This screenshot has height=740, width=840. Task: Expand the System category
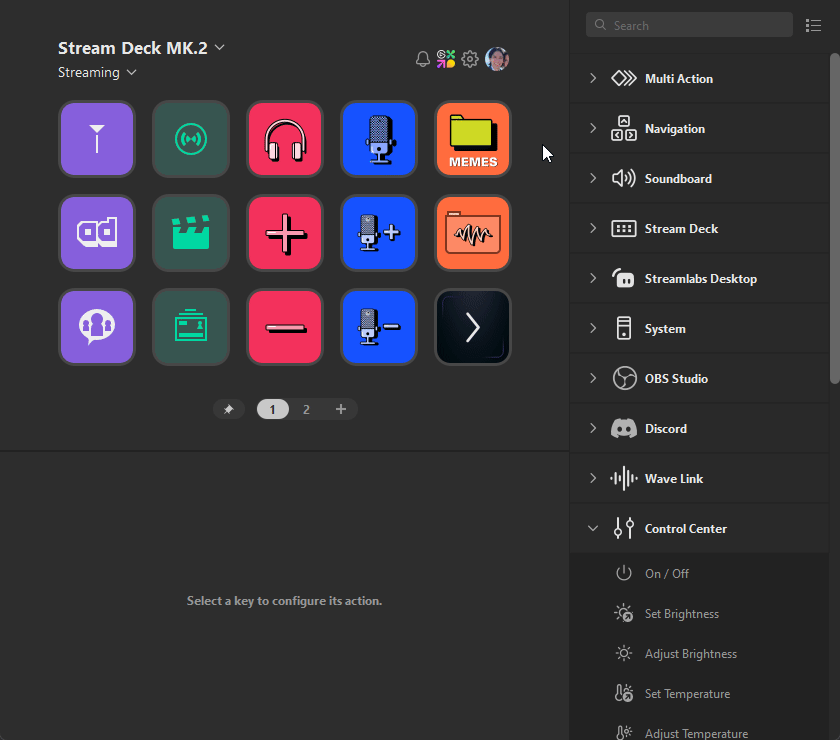point(699,328)
